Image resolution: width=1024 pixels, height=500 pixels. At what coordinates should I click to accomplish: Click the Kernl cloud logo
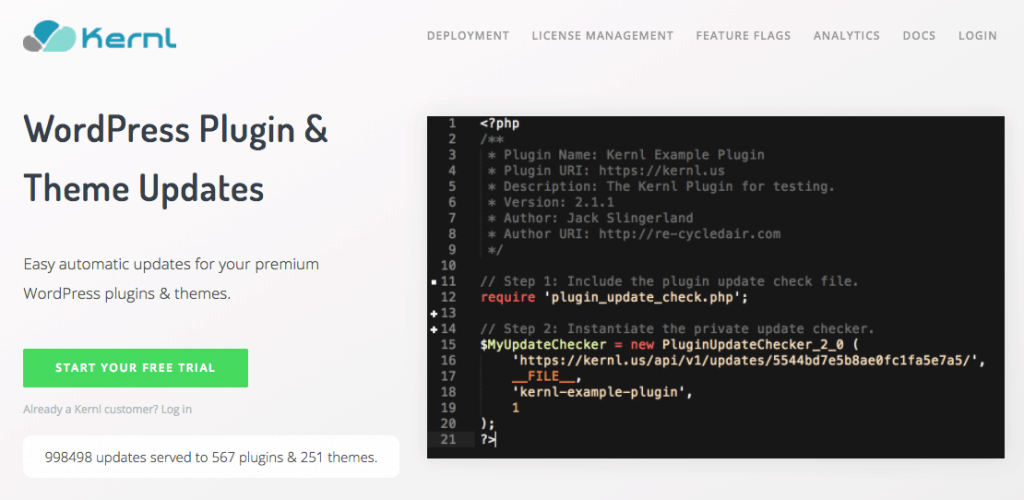(50, 36)
